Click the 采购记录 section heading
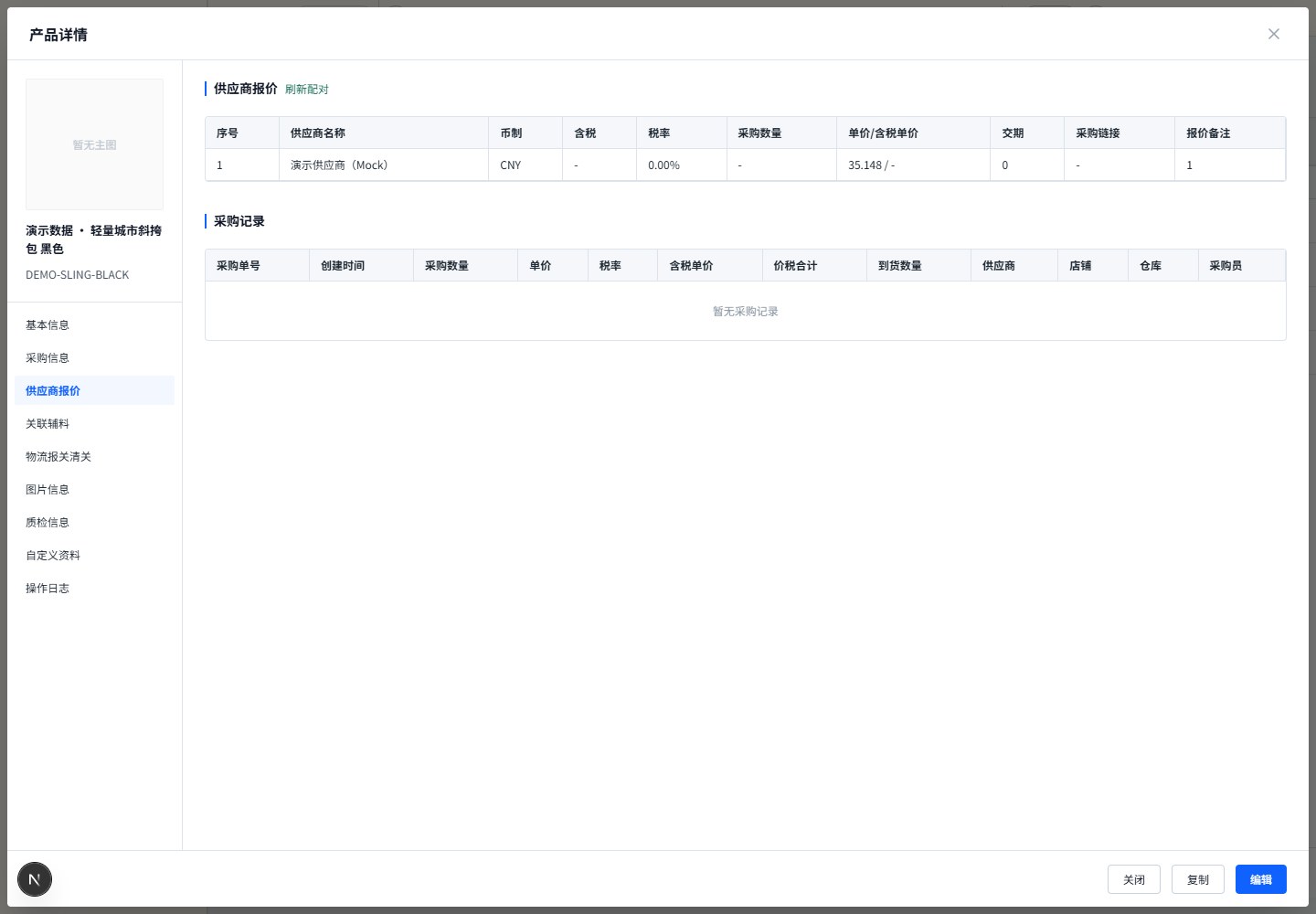This screenshot has height=914, width=1316. (239, 221)
